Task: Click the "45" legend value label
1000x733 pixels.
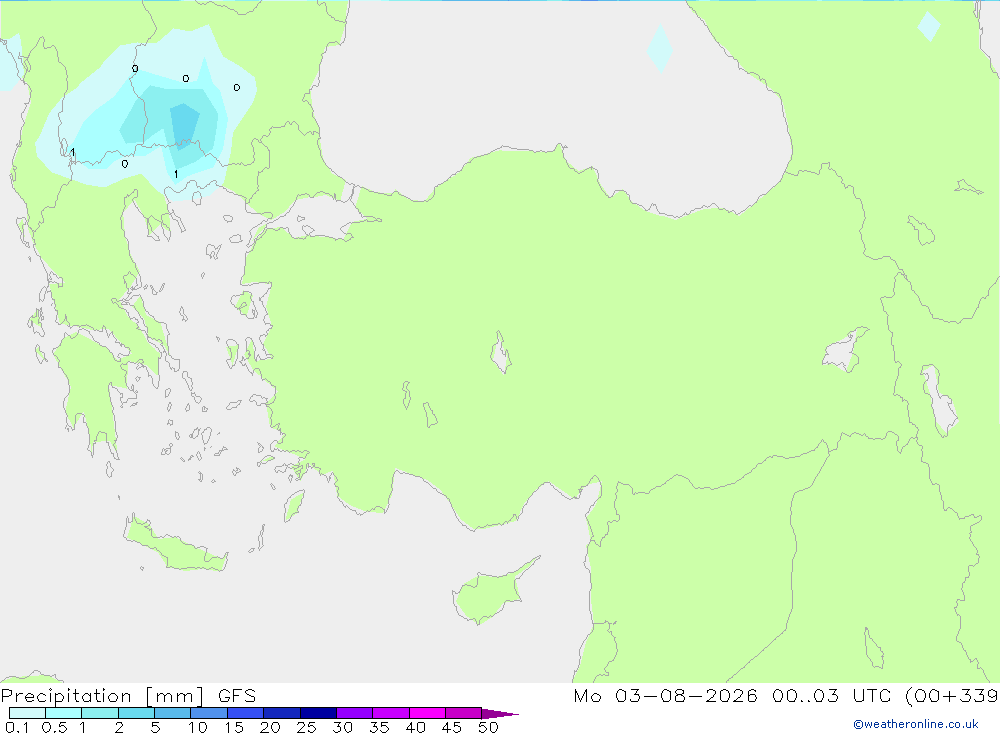Action: point(452,727)
